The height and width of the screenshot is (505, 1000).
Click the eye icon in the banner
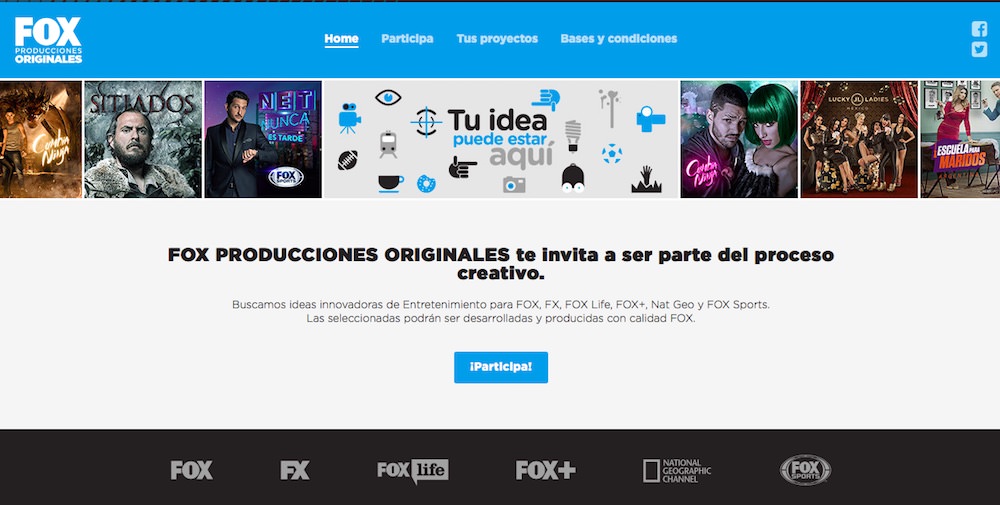pyautogui.click(x=388, y=98)
